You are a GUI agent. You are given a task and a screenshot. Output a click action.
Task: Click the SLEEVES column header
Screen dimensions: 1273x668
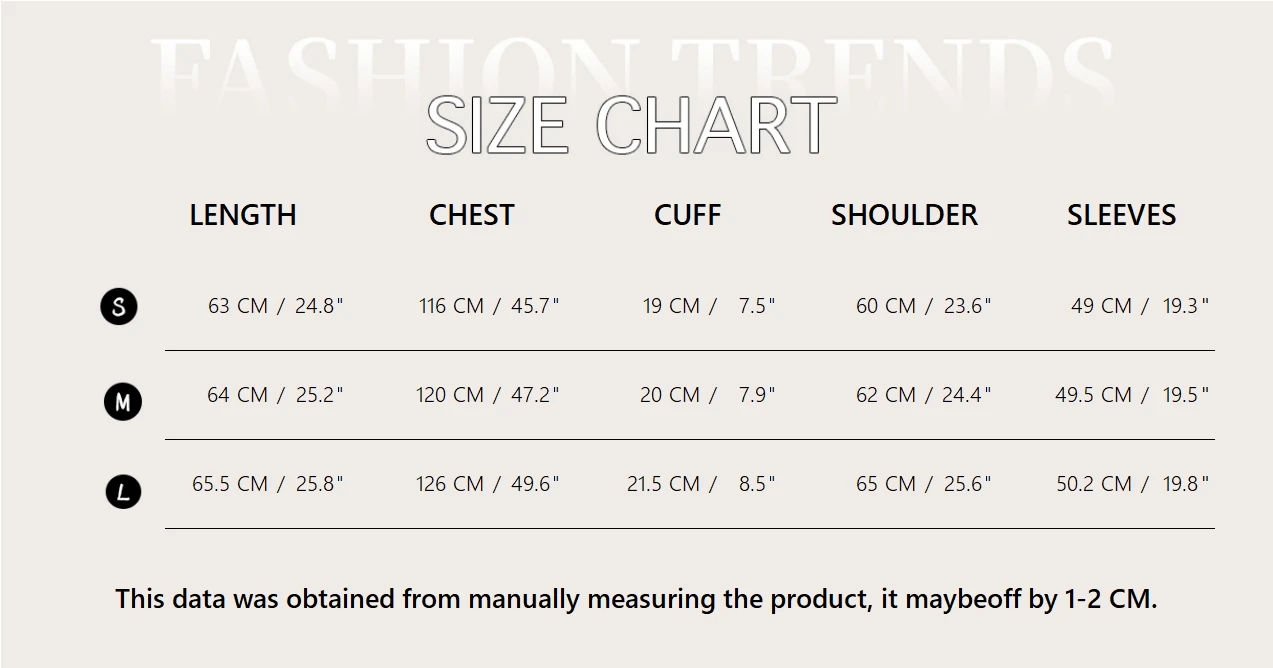click(1121, 215)
